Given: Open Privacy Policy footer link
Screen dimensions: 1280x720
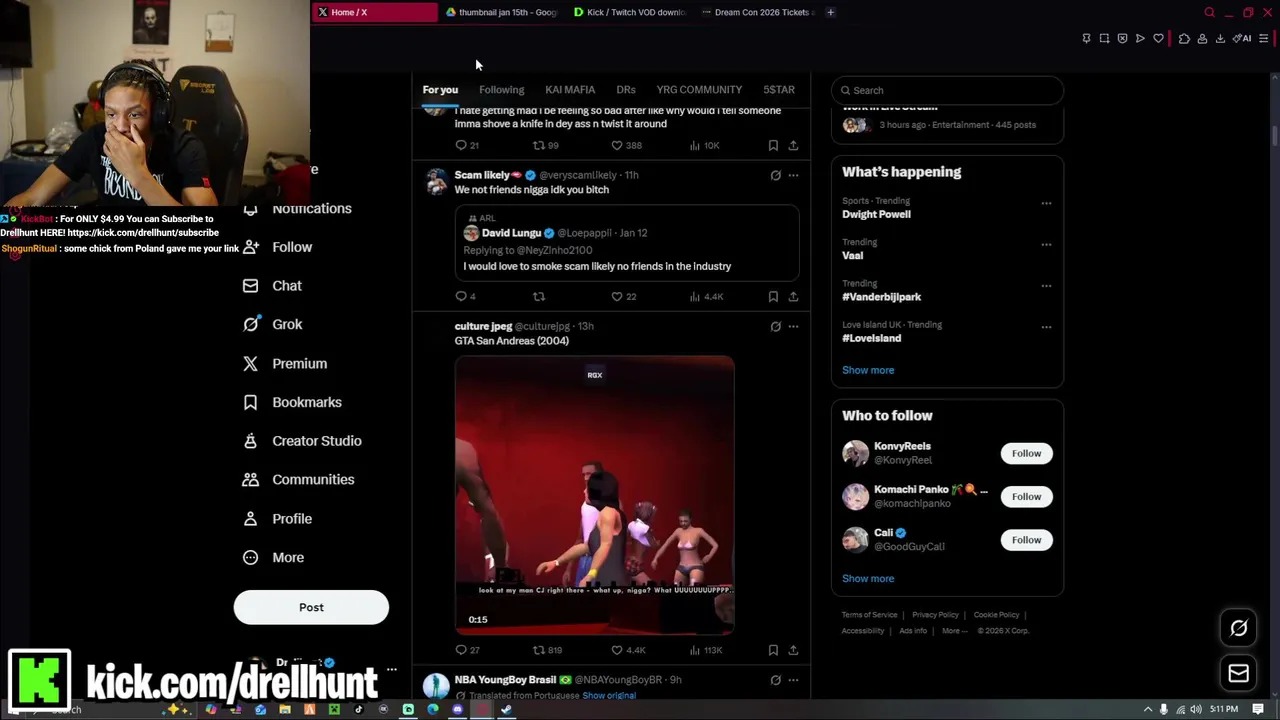Looking at the screenshot, I should [x=935, y=615].
